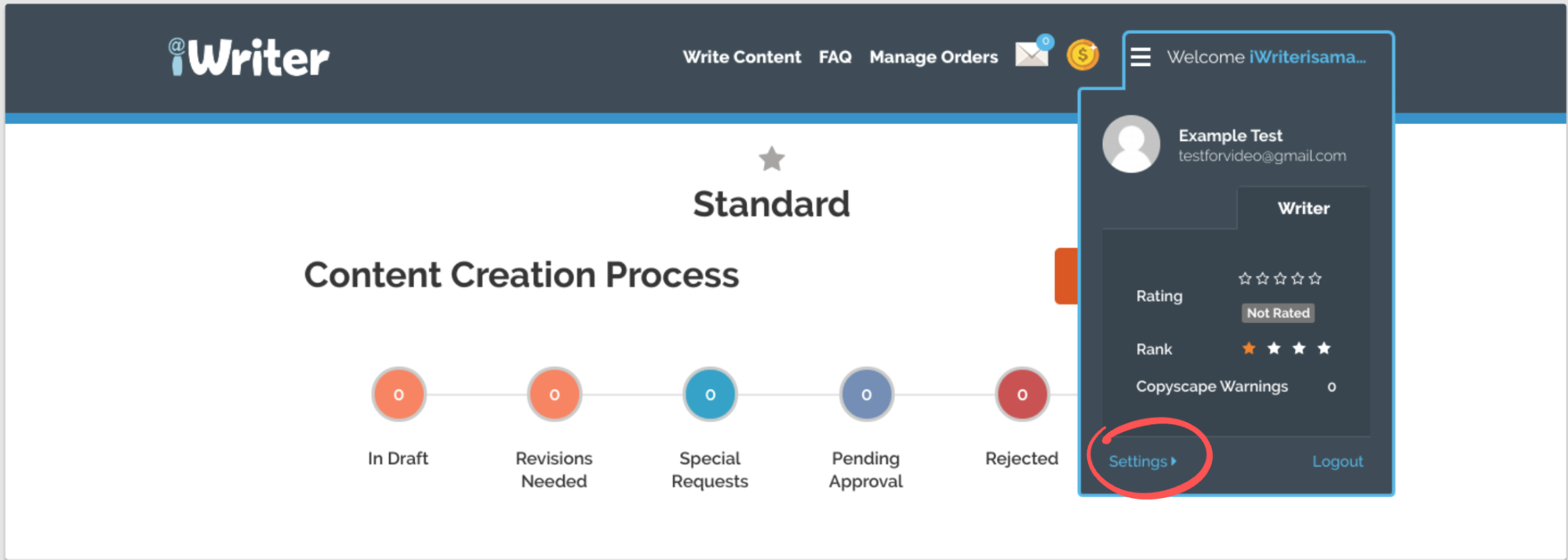1568x560 pixels.
Task: Go to the FAQ page
Action: click(x=835, y=57)
